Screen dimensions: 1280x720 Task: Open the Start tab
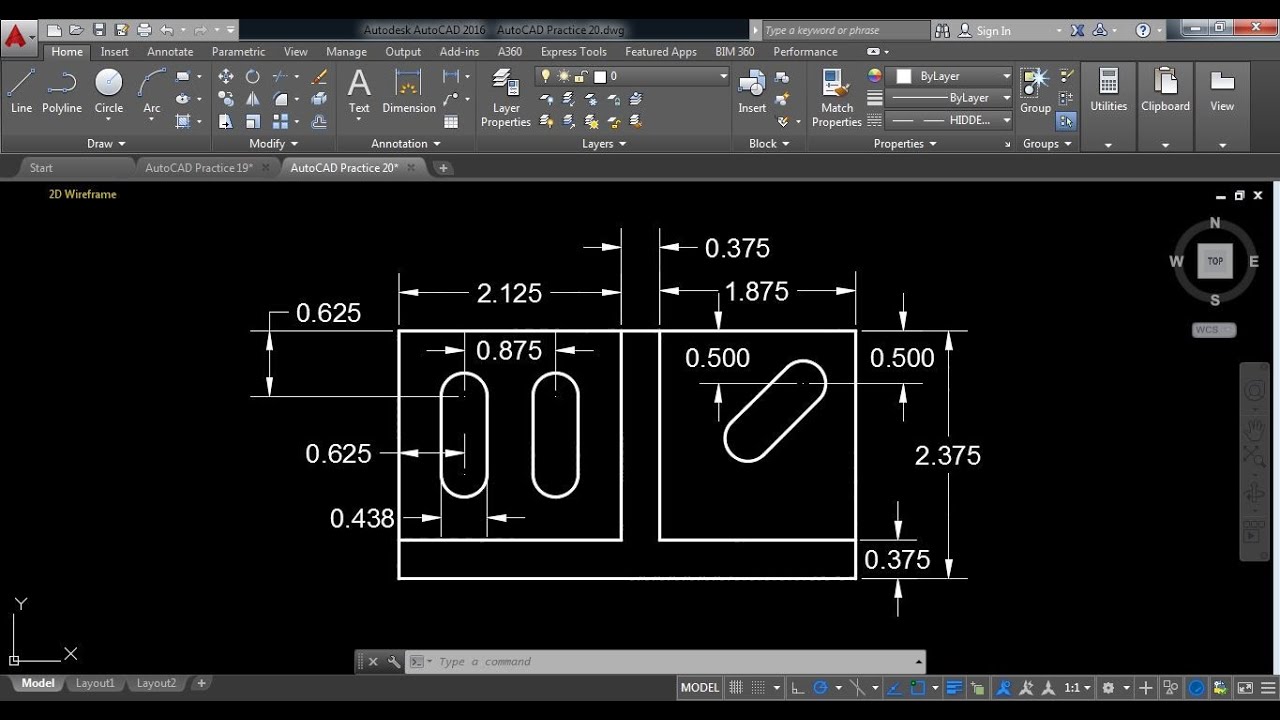tap(41, 168)
